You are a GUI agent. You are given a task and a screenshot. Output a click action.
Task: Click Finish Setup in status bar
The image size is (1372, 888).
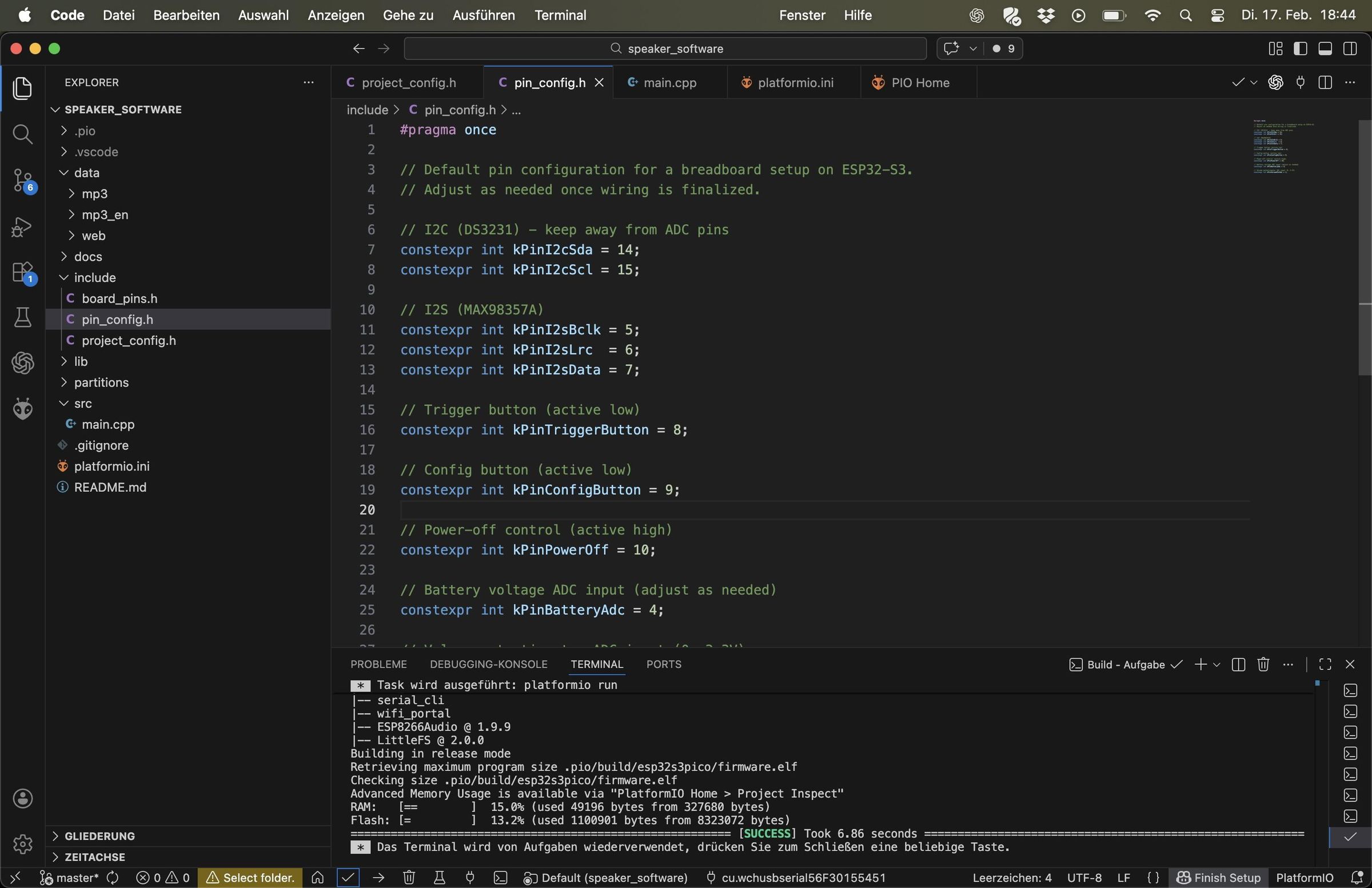coord(1219,878)
